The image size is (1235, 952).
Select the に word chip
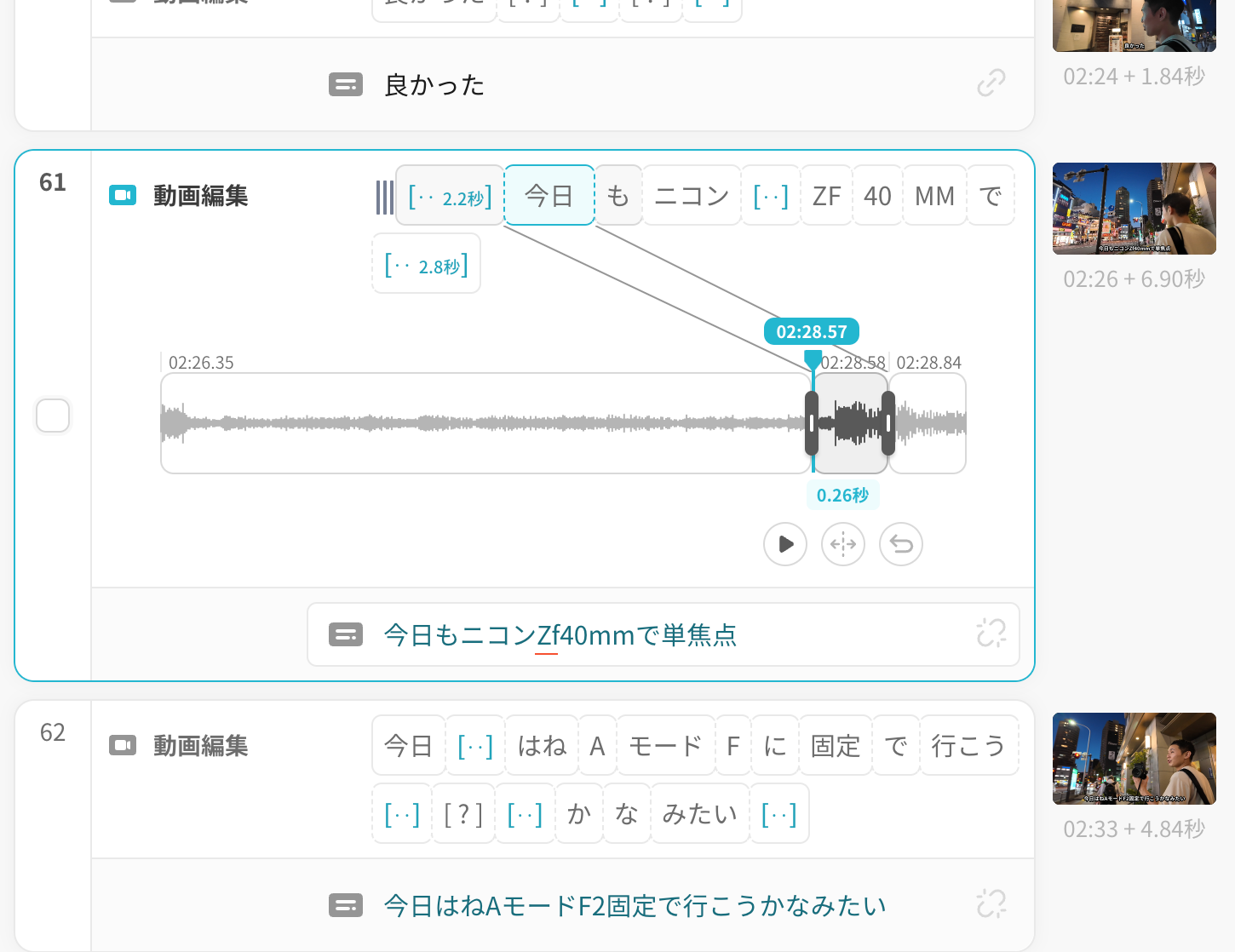[x=775, y=746]
